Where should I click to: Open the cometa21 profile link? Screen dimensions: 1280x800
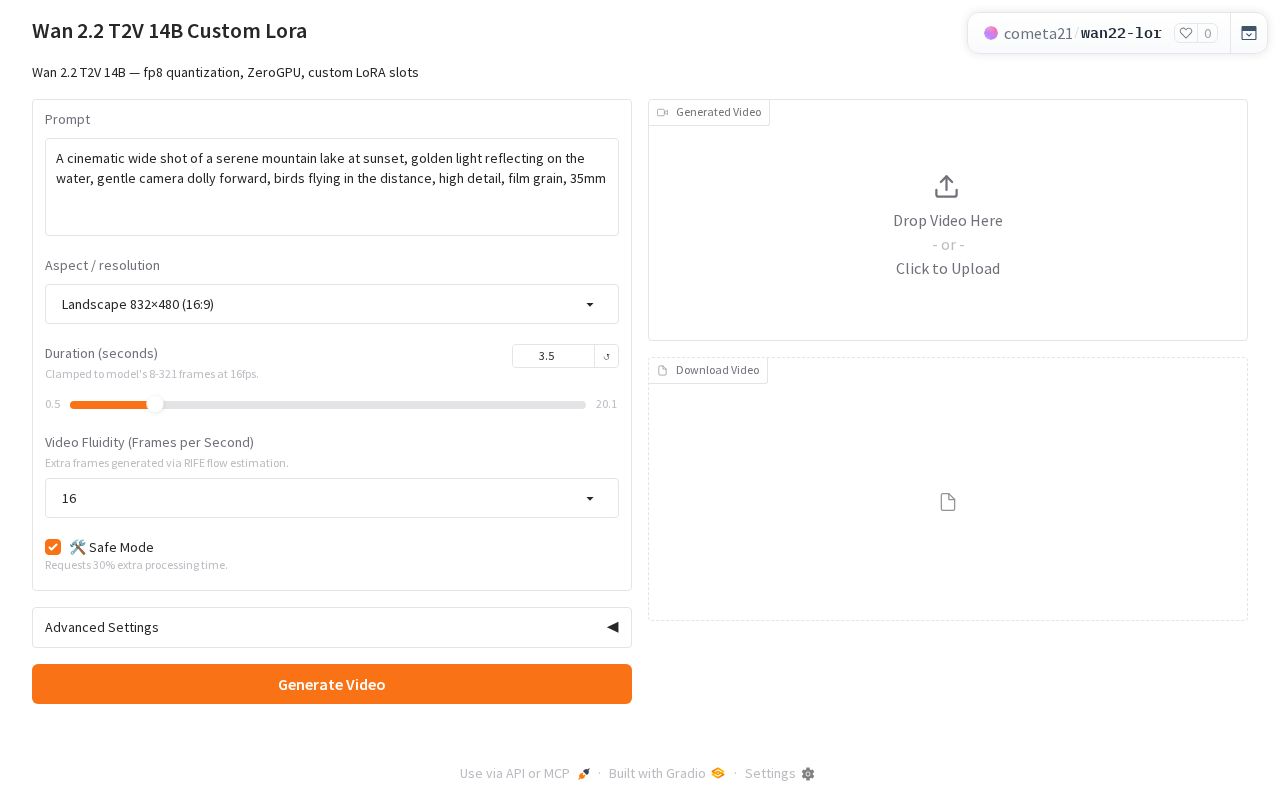[x=1038, y=33]
